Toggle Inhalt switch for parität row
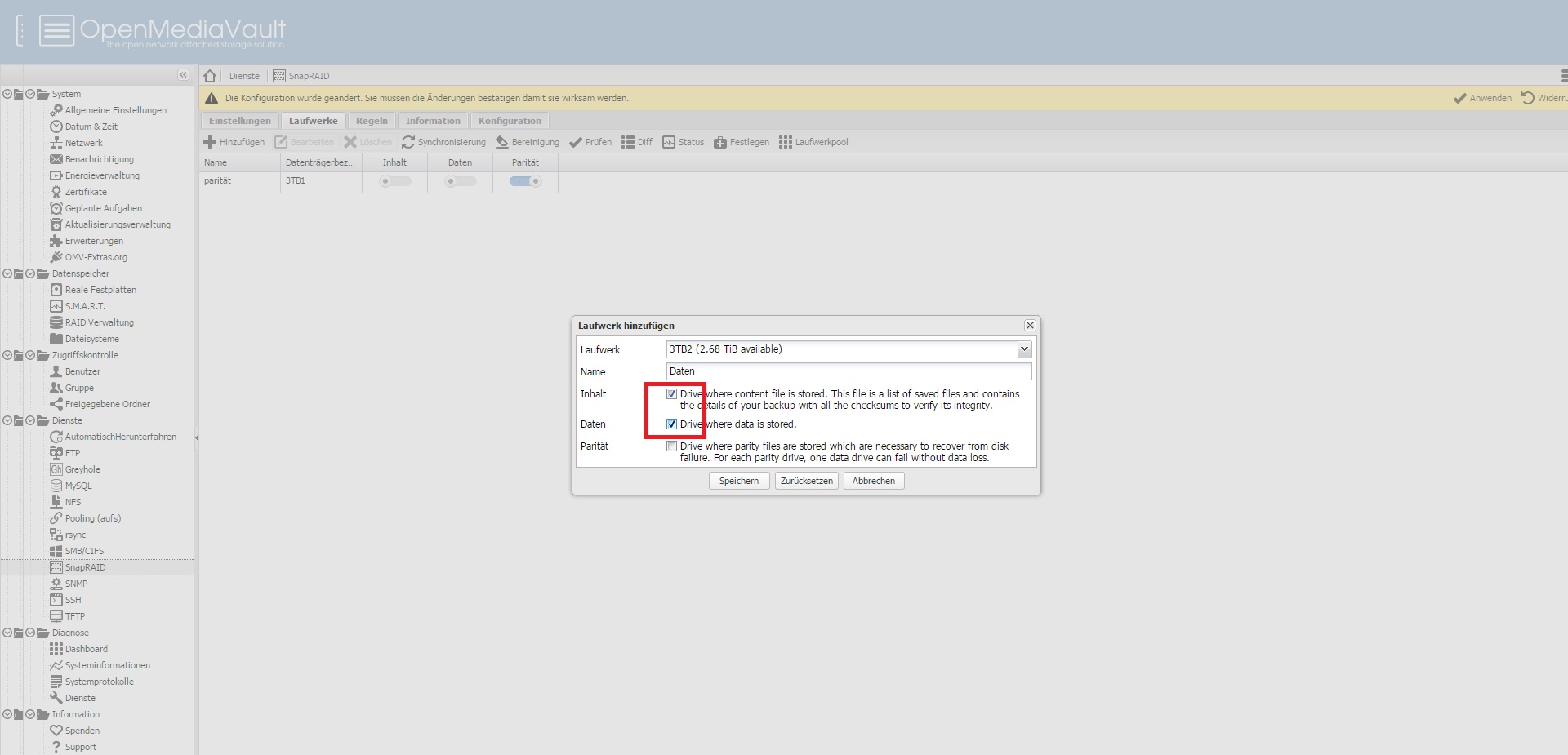1568x755 pixels. (x=395, y=181)
